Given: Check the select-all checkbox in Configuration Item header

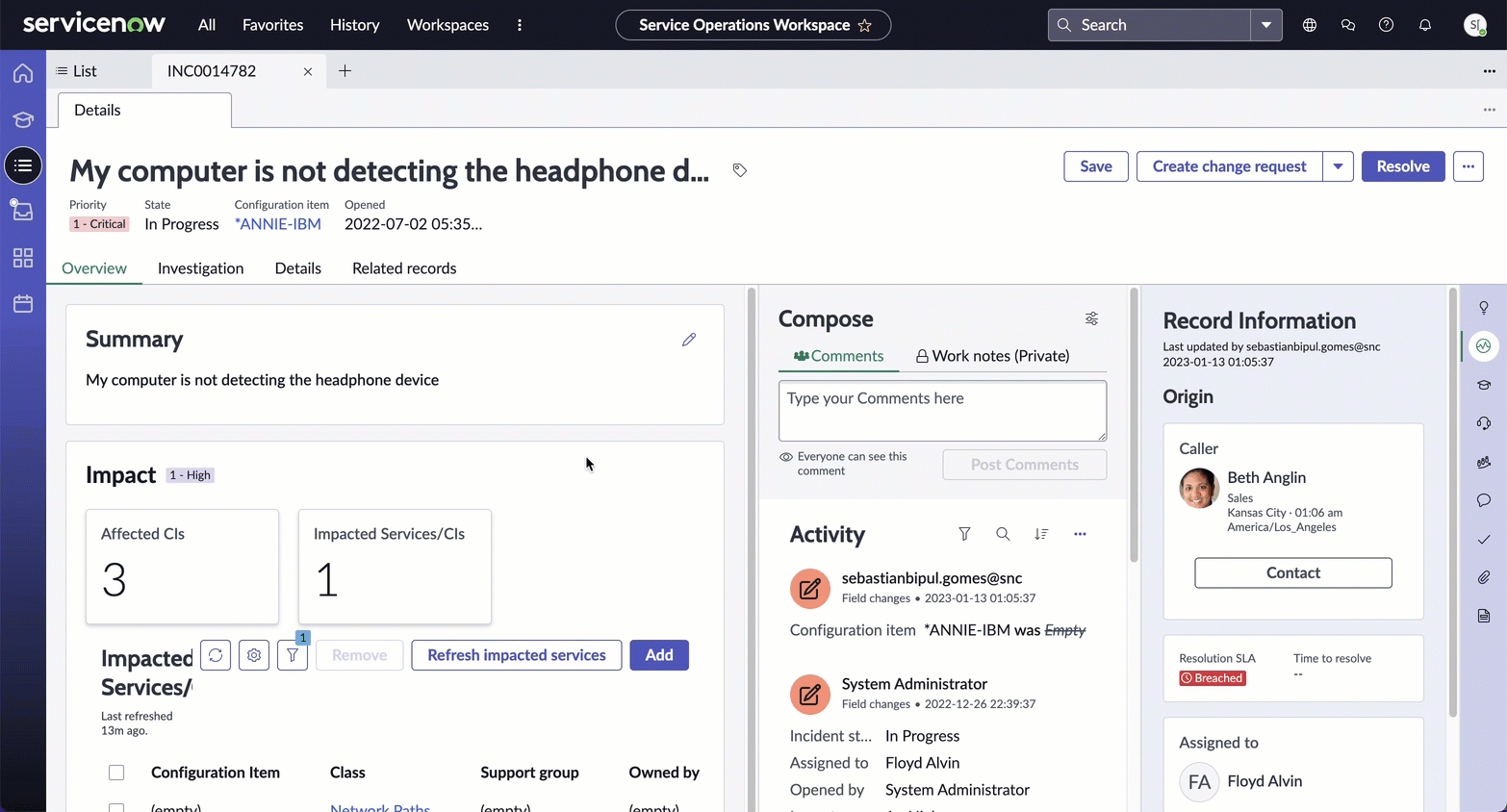Looking at the screenshot, I should click(116, 773).
